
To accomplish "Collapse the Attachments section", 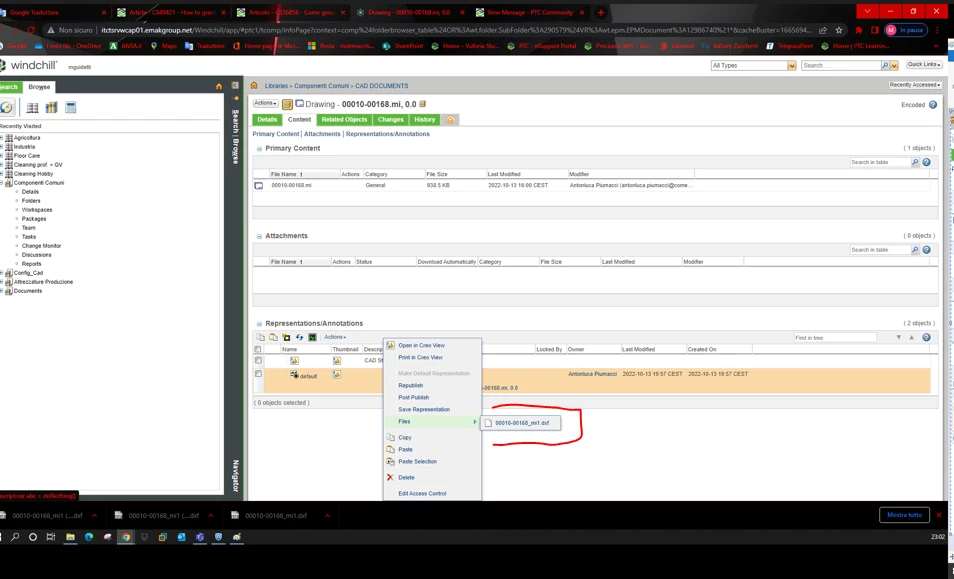I will coord(259,237).
